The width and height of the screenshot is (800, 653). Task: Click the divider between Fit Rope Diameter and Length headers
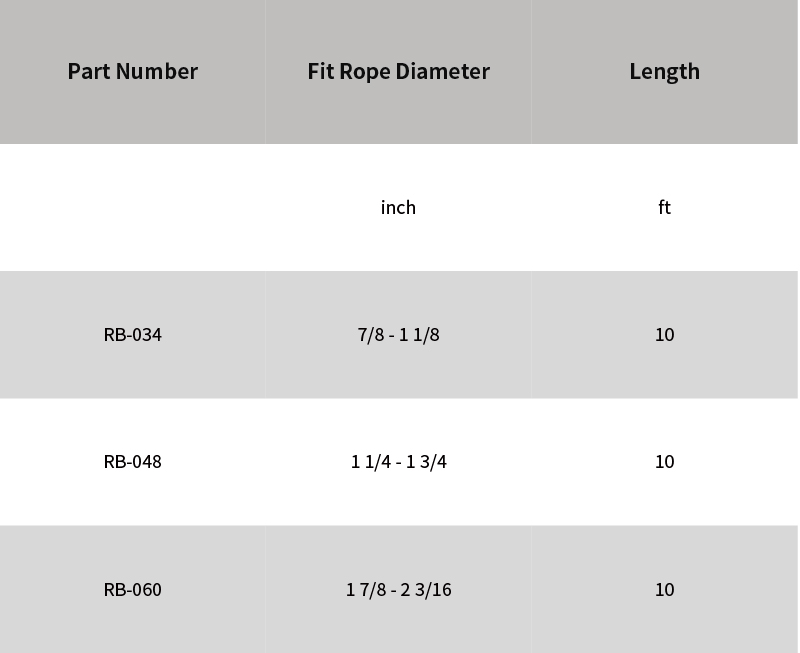pyautogui.click(x=531, y=71)
